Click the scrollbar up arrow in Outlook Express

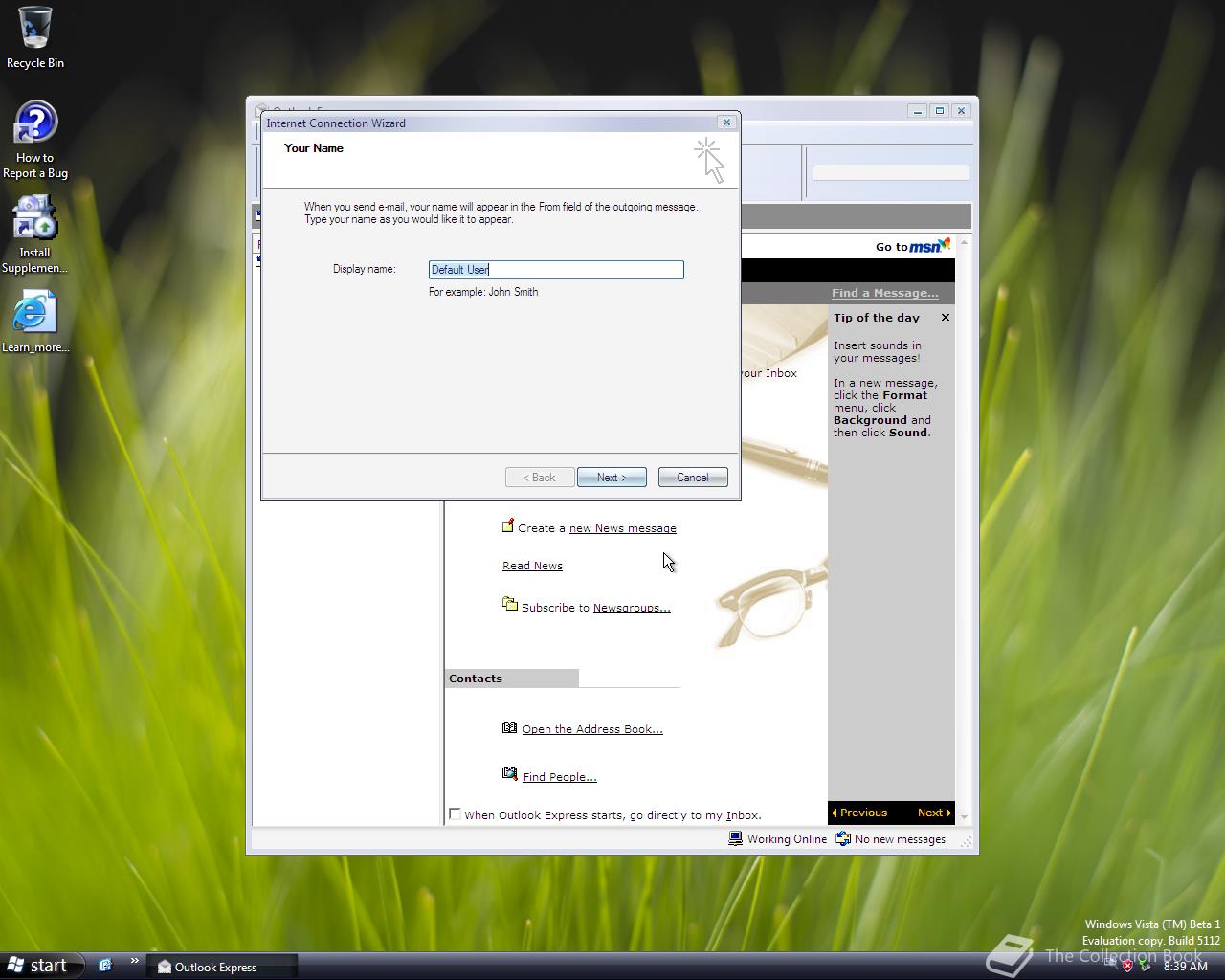pos(964,243)
